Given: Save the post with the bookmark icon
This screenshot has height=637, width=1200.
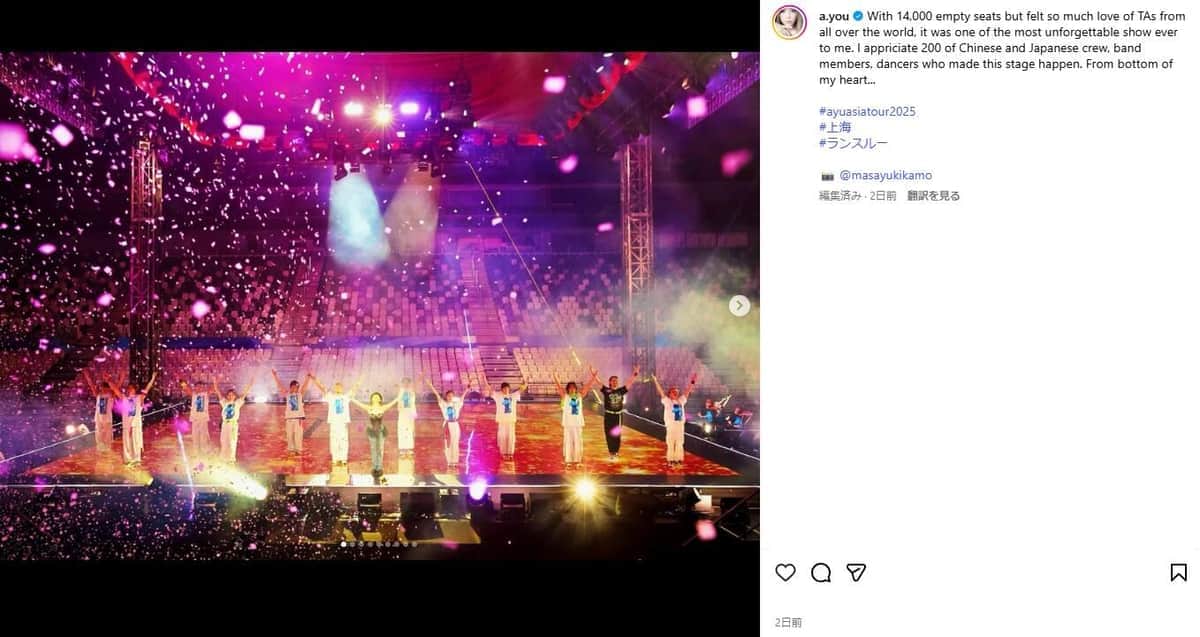Looking at the screenshot, I should click(x=1177, y=572).
